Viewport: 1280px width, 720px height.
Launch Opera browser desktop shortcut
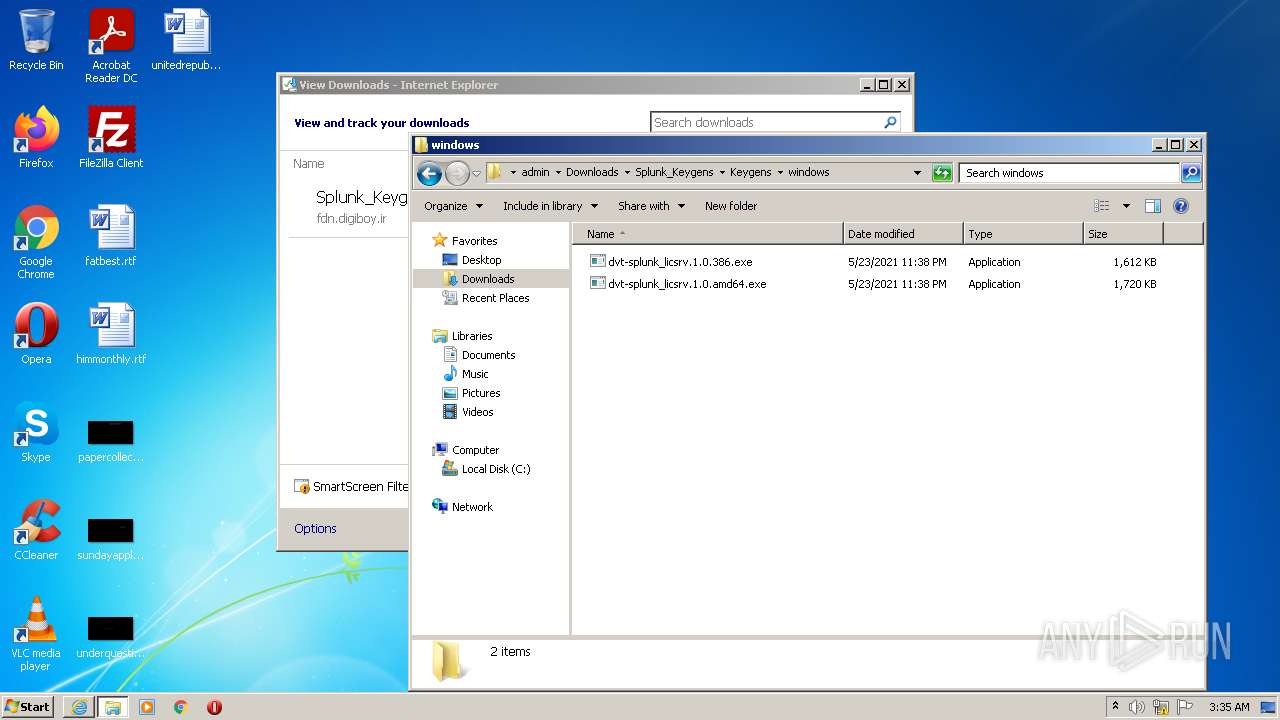coord(36,334)
